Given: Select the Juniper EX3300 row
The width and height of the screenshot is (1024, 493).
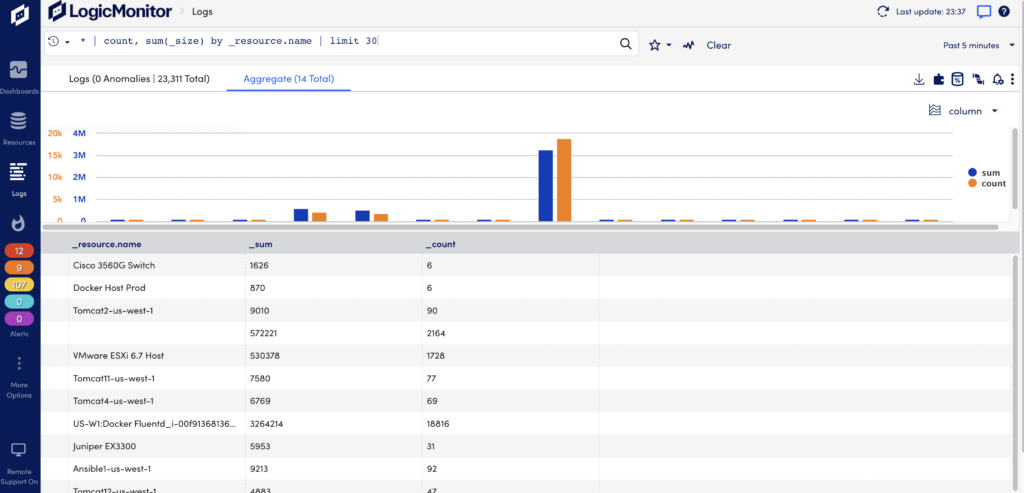Looking at the screenshot, I should pos(526,447).
